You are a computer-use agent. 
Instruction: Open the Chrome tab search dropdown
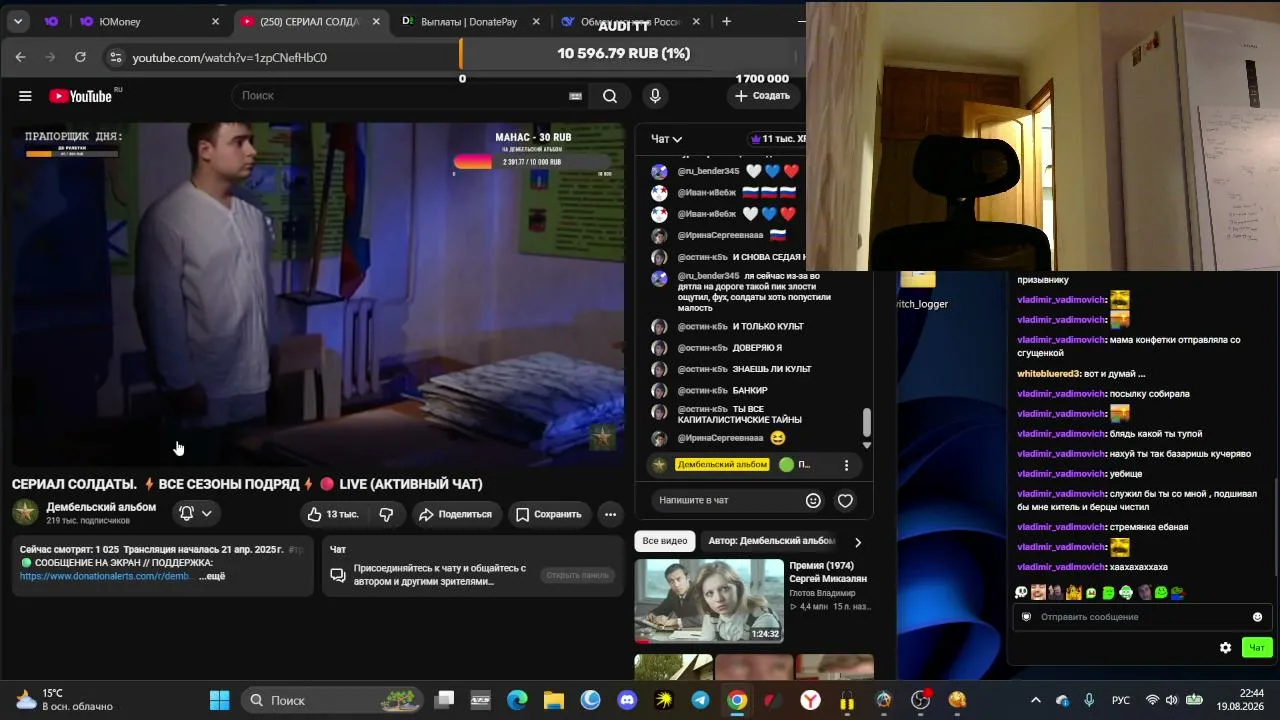coord(18,21)
